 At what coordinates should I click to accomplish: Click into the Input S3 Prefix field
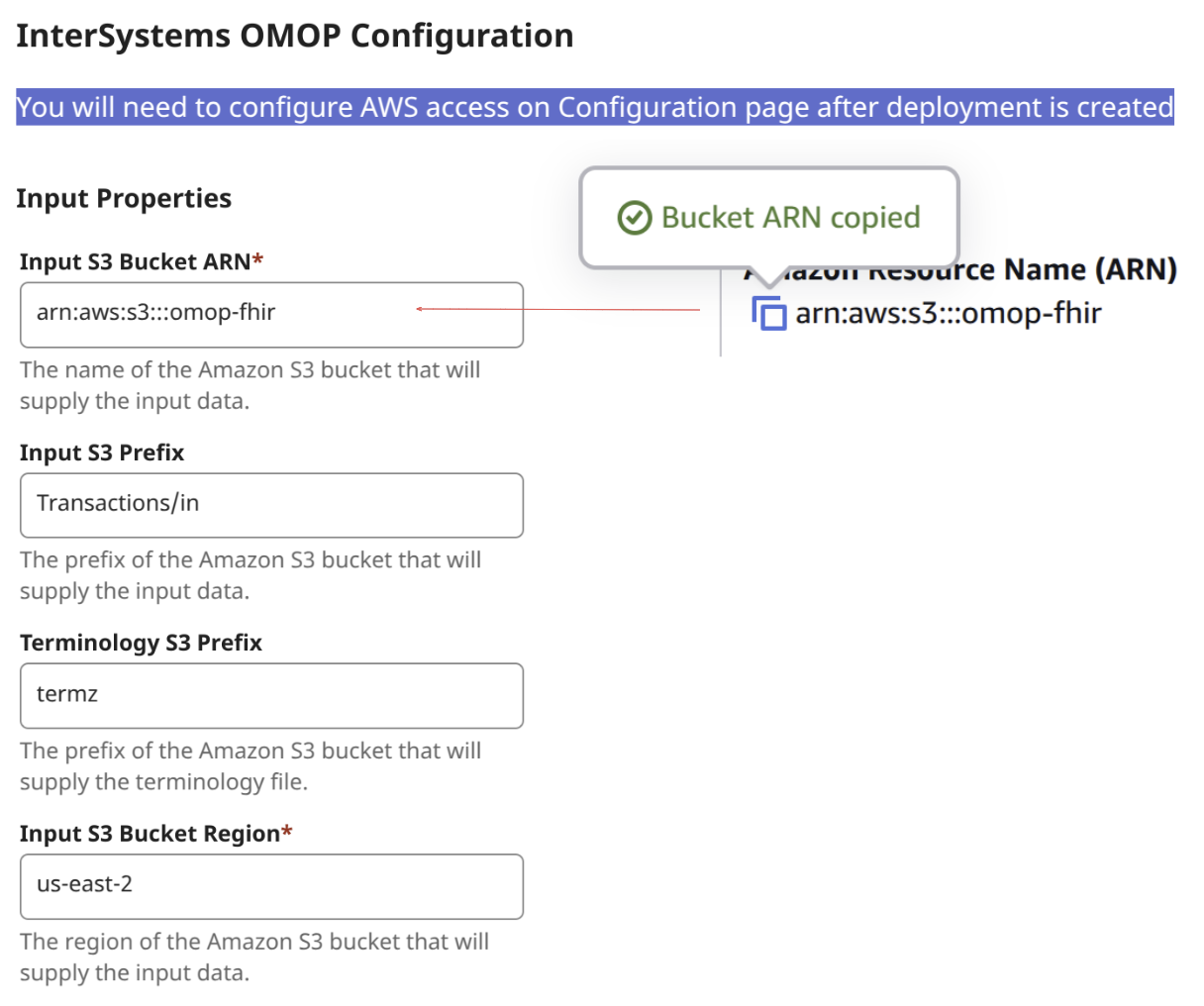271,505
